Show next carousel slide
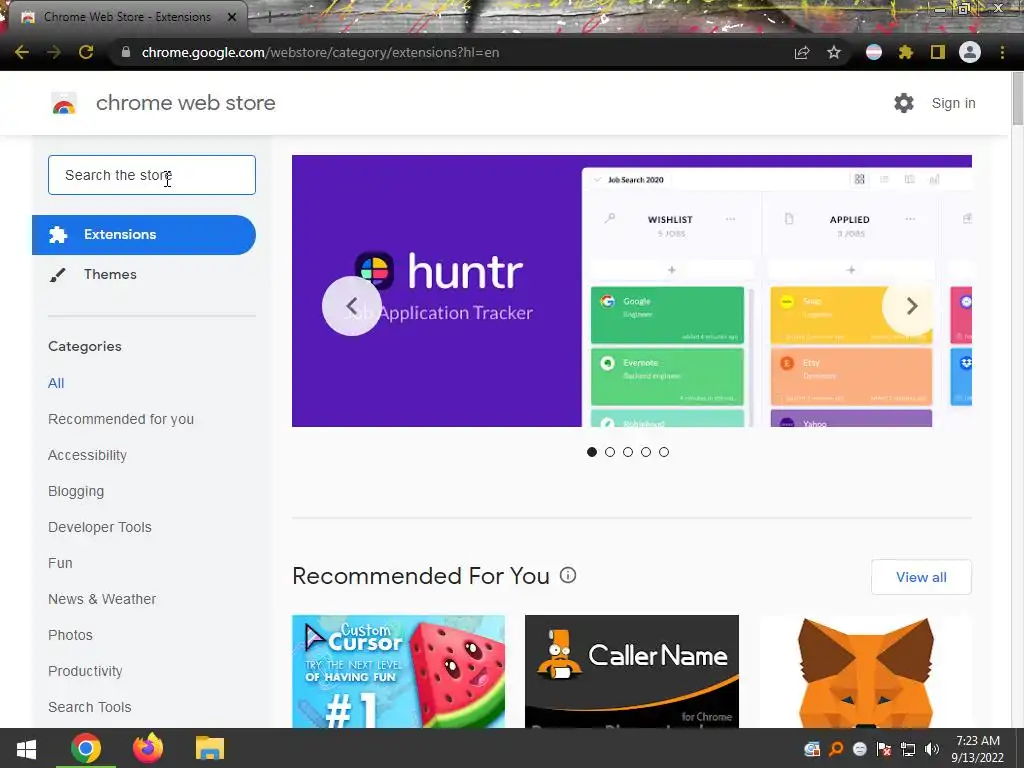Viewport: 1024px width, 768px height. click(912, 306)
